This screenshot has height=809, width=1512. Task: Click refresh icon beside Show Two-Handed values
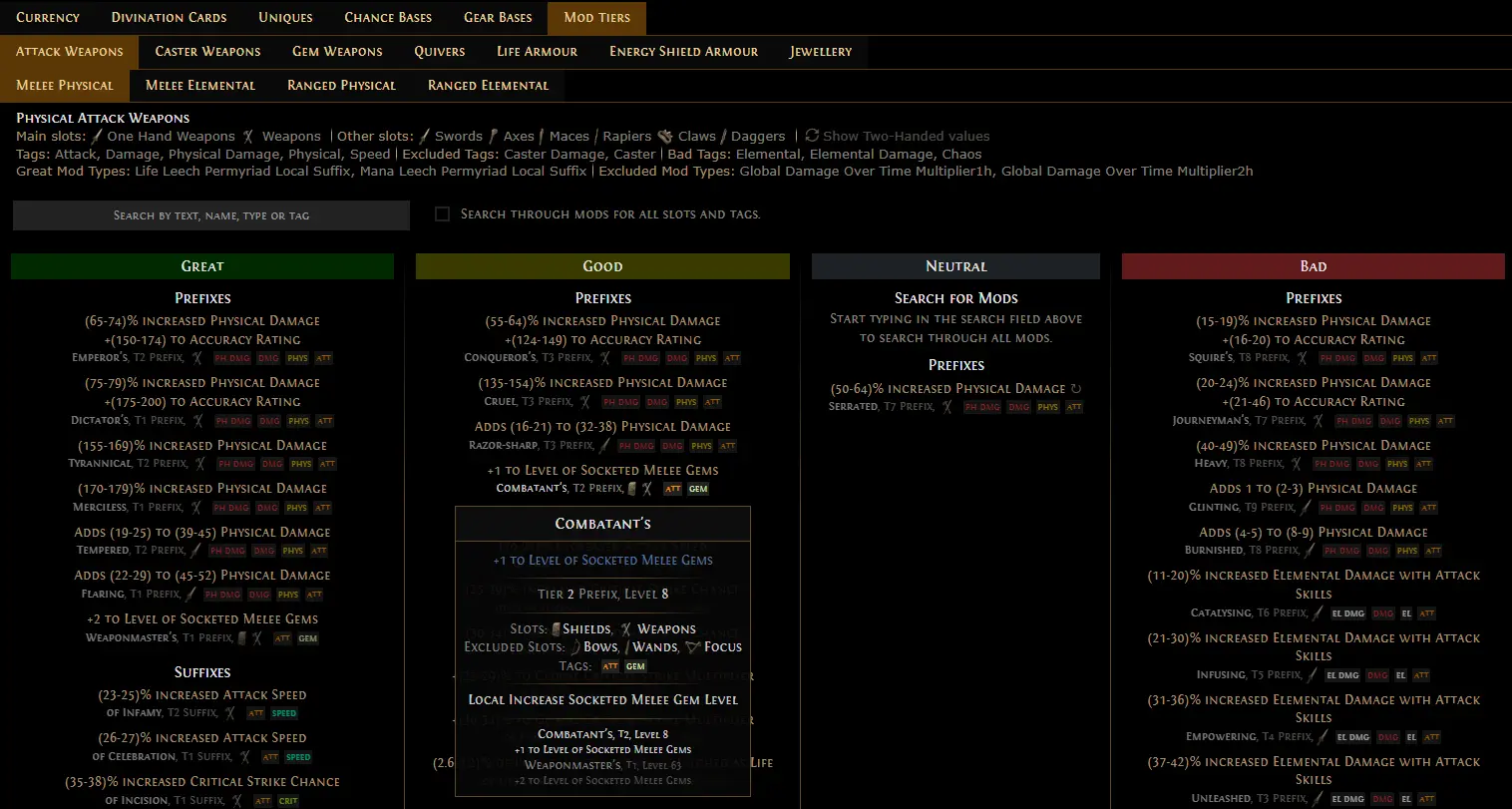812,136
